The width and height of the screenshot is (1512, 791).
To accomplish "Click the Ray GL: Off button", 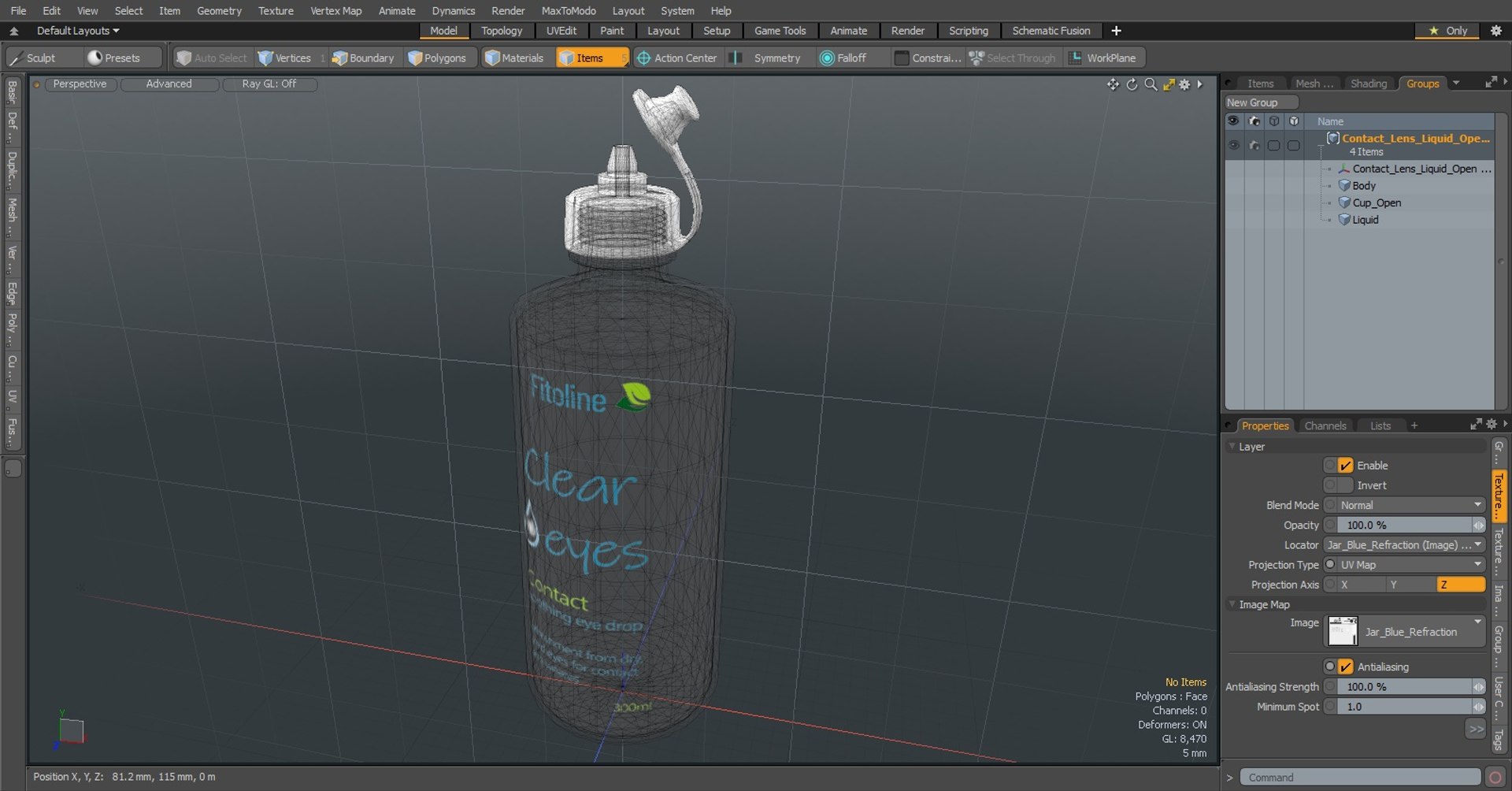I will click(269, 84).
